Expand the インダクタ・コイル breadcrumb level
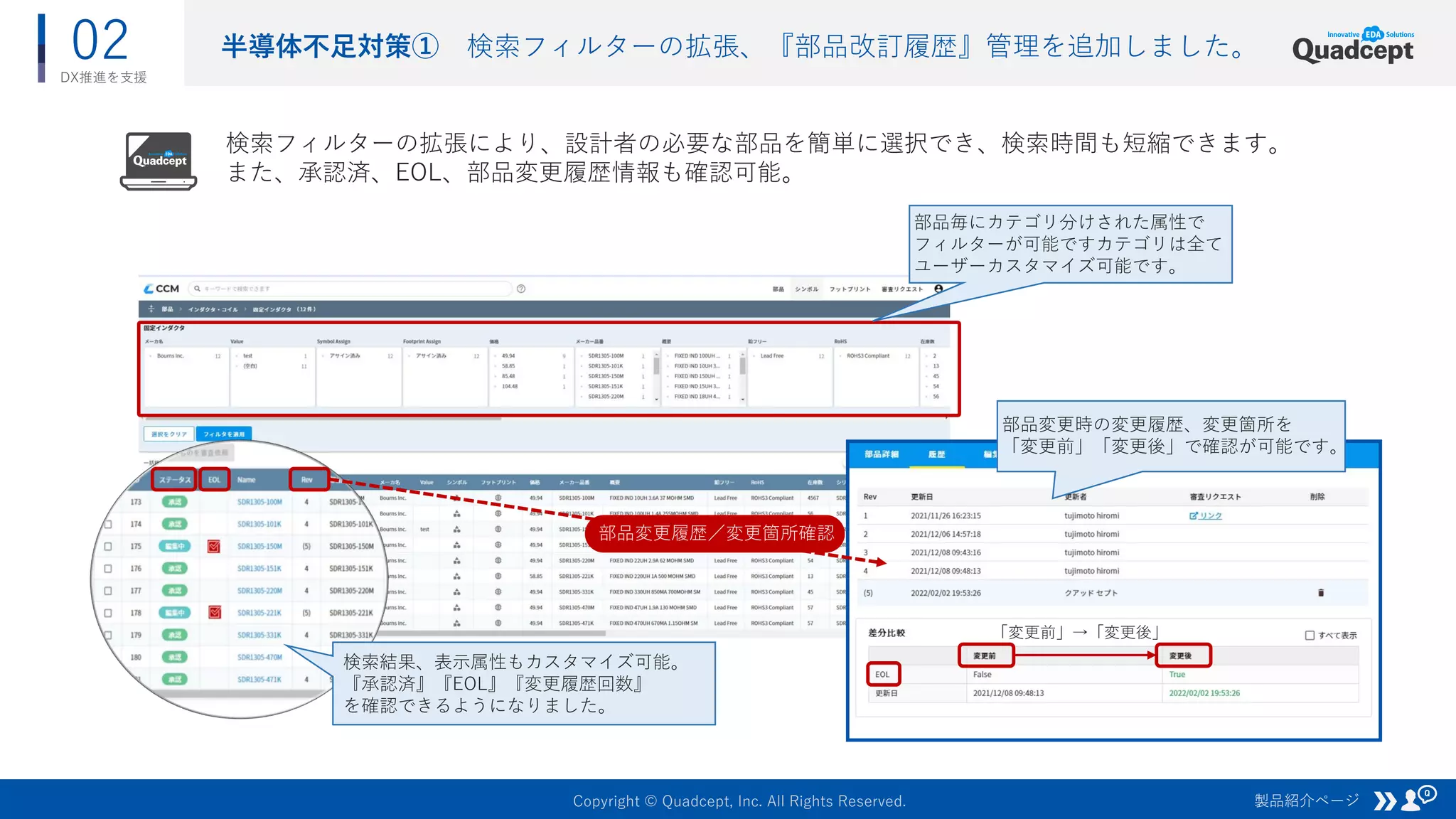The width and height of the screenshot is (1456, 819). click(x=213, y=309)
